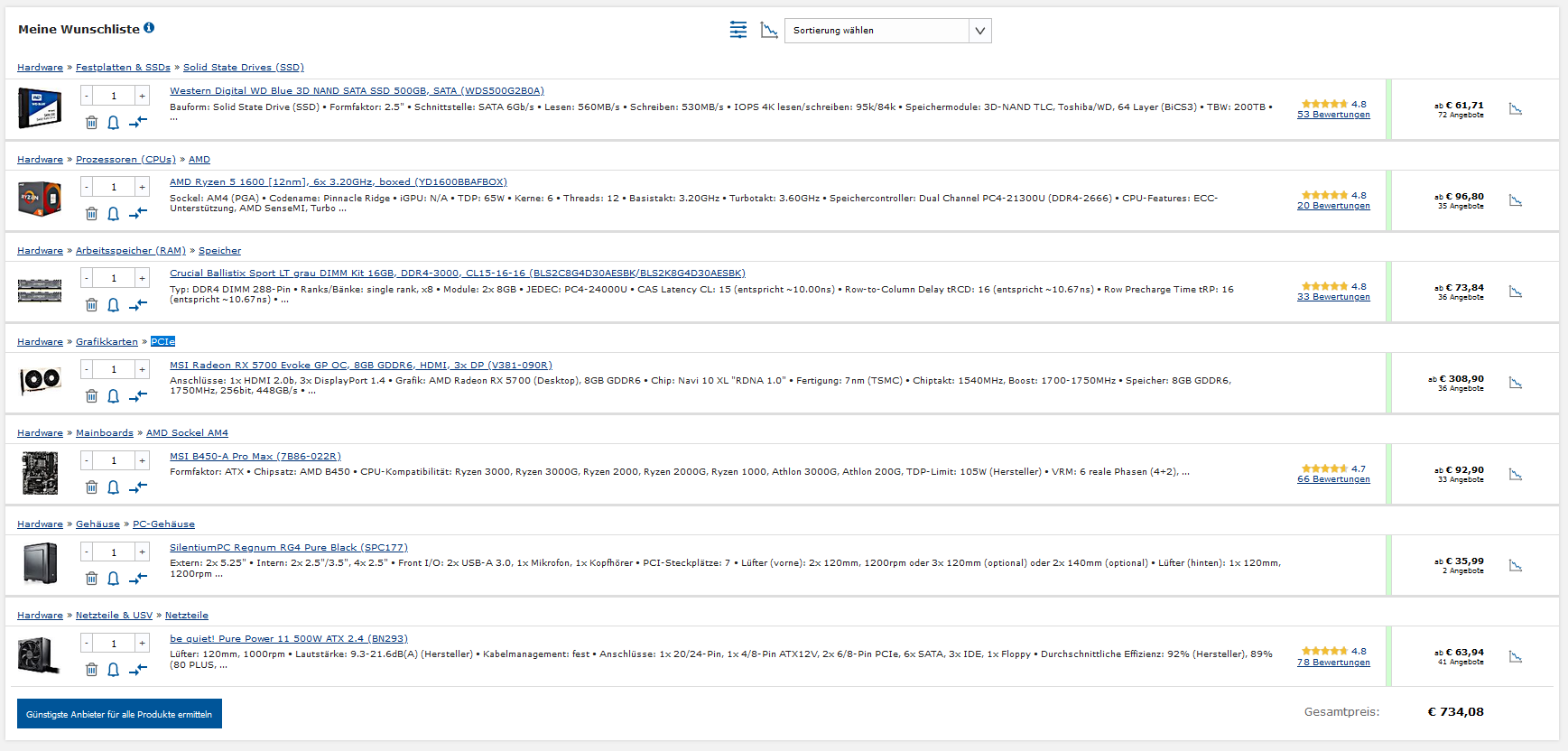Delete SilentiumPC Regnum case from wishlist
The width and height of the screenshot is (1568, 751).
click(x=91, y=579)
